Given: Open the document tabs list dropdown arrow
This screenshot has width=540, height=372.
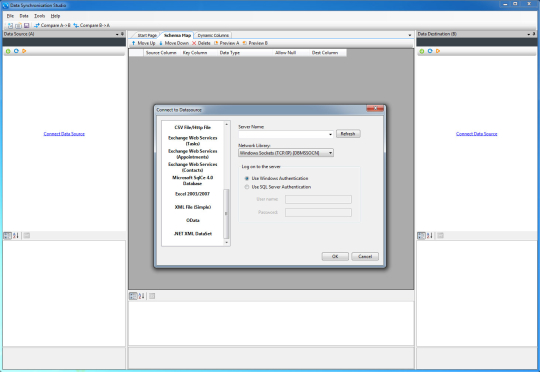Looking at the screenshot, I should [410, 35].
